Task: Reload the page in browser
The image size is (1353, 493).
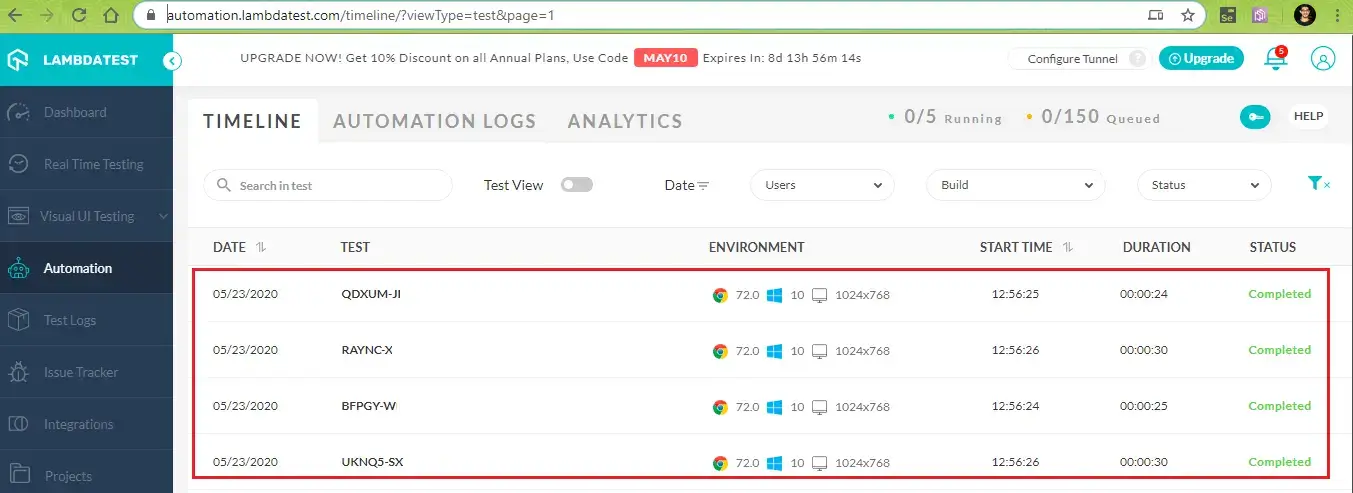Action: pyautogui.click(x=79, y=15)
